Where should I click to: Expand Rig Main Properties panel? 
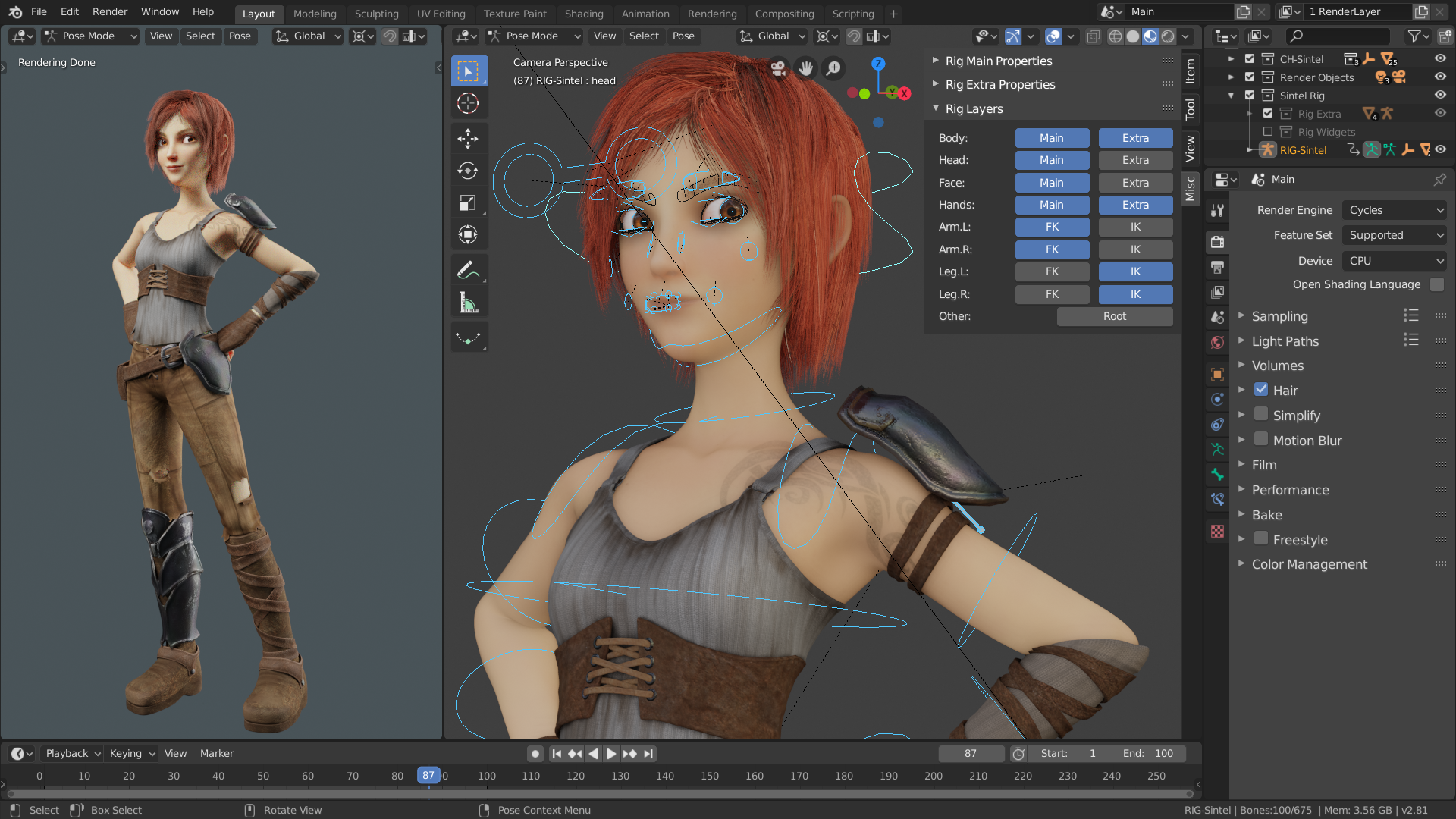point(998,61)
